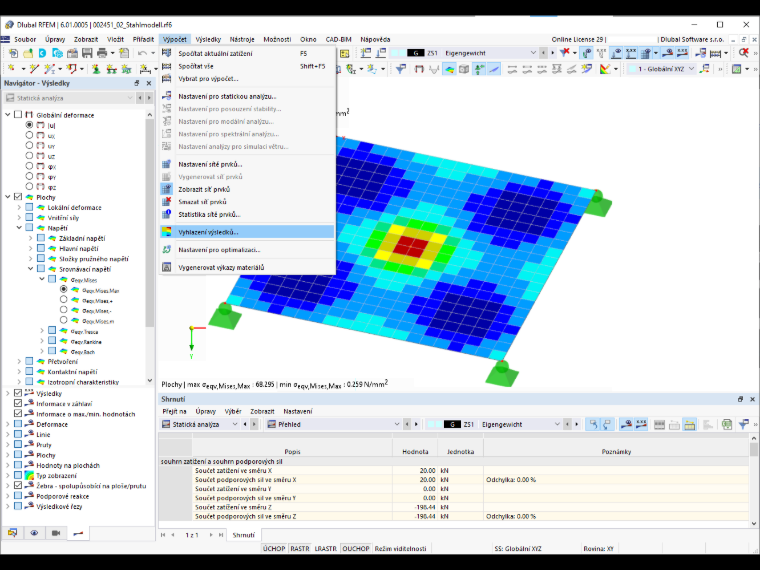Click the undo arrow icon
Image resolution: width=760 pixels, height=570 pixels.
142,53
